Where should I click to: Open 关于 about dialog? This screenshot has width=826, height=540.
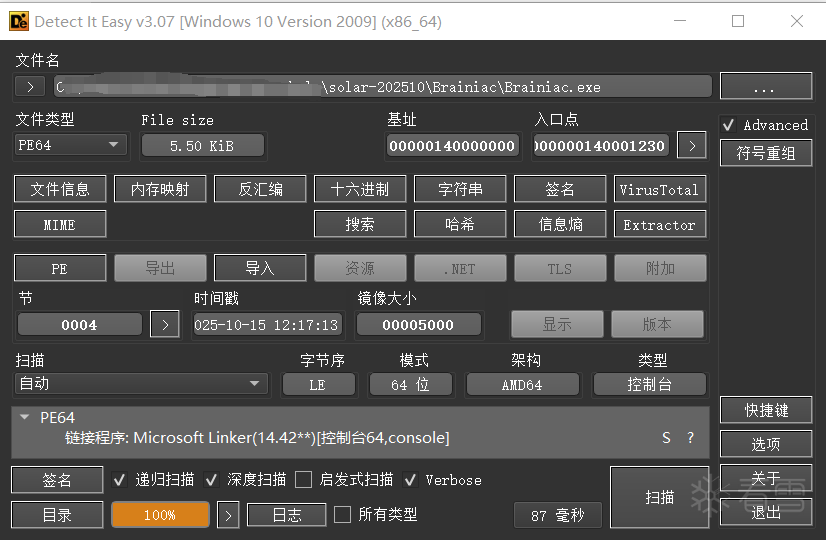(x=765, y=478)
